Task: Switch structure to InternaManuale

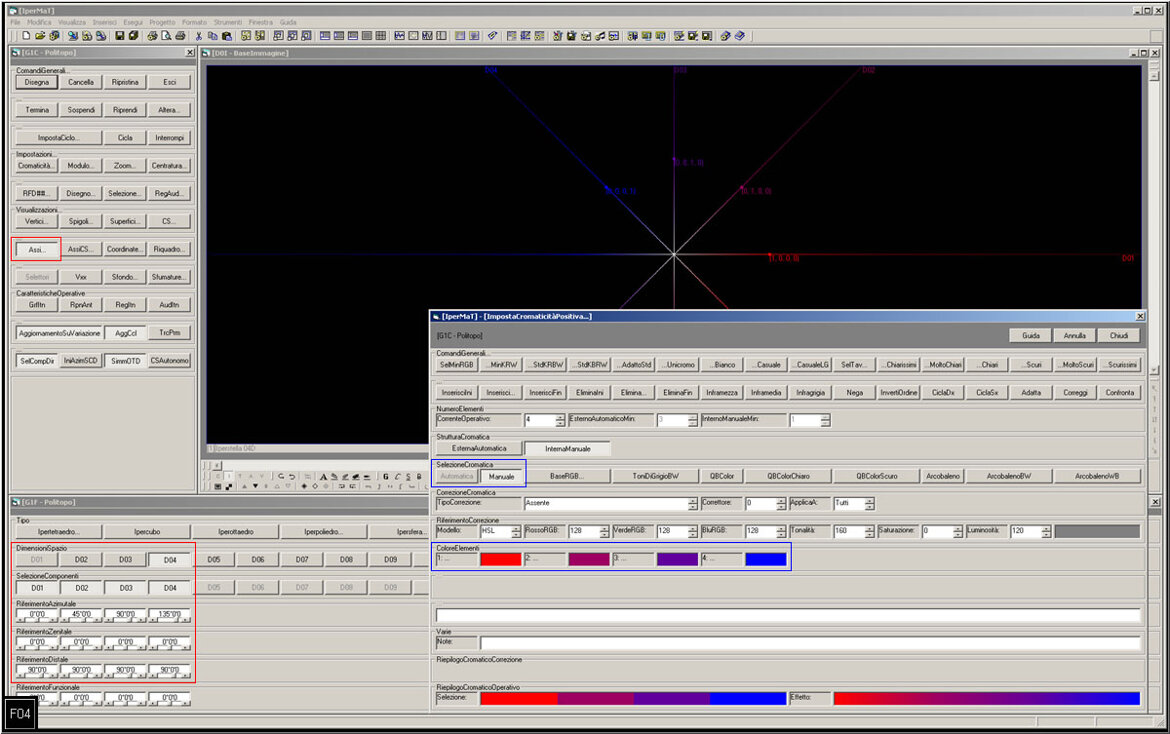Action: point(567,449)
